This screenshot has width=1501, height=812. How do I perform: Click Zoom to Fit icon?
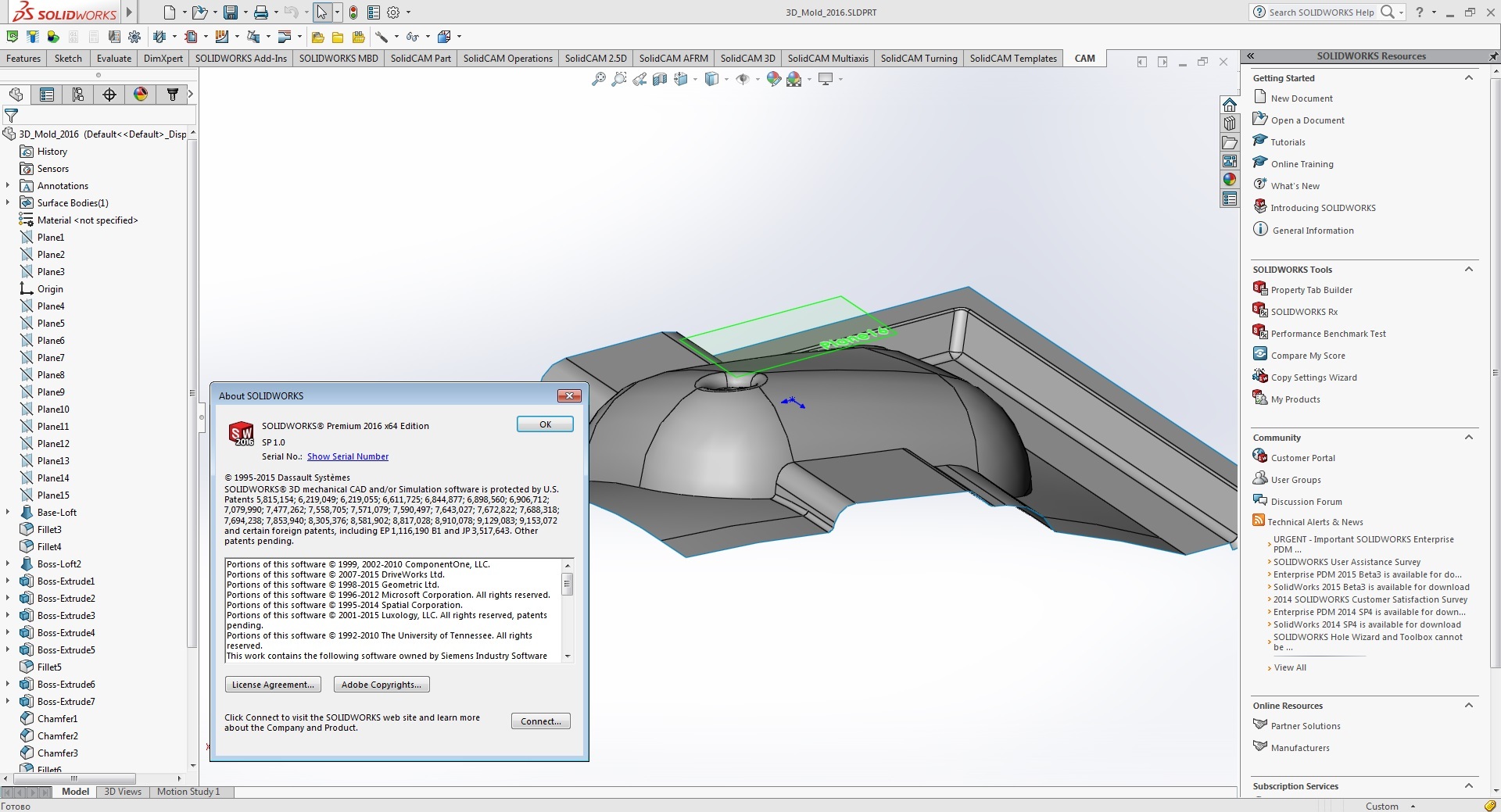click(599, 79)
